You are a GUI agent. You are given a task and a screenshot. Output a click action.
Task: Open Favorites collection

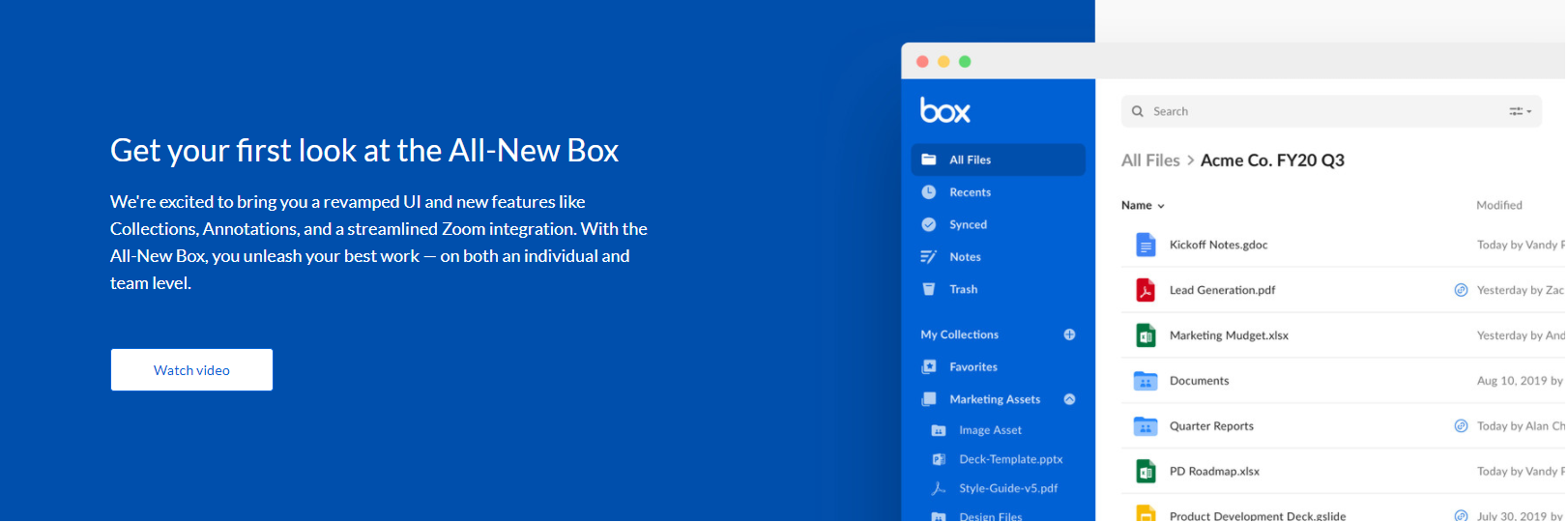[x=973, y=367]
